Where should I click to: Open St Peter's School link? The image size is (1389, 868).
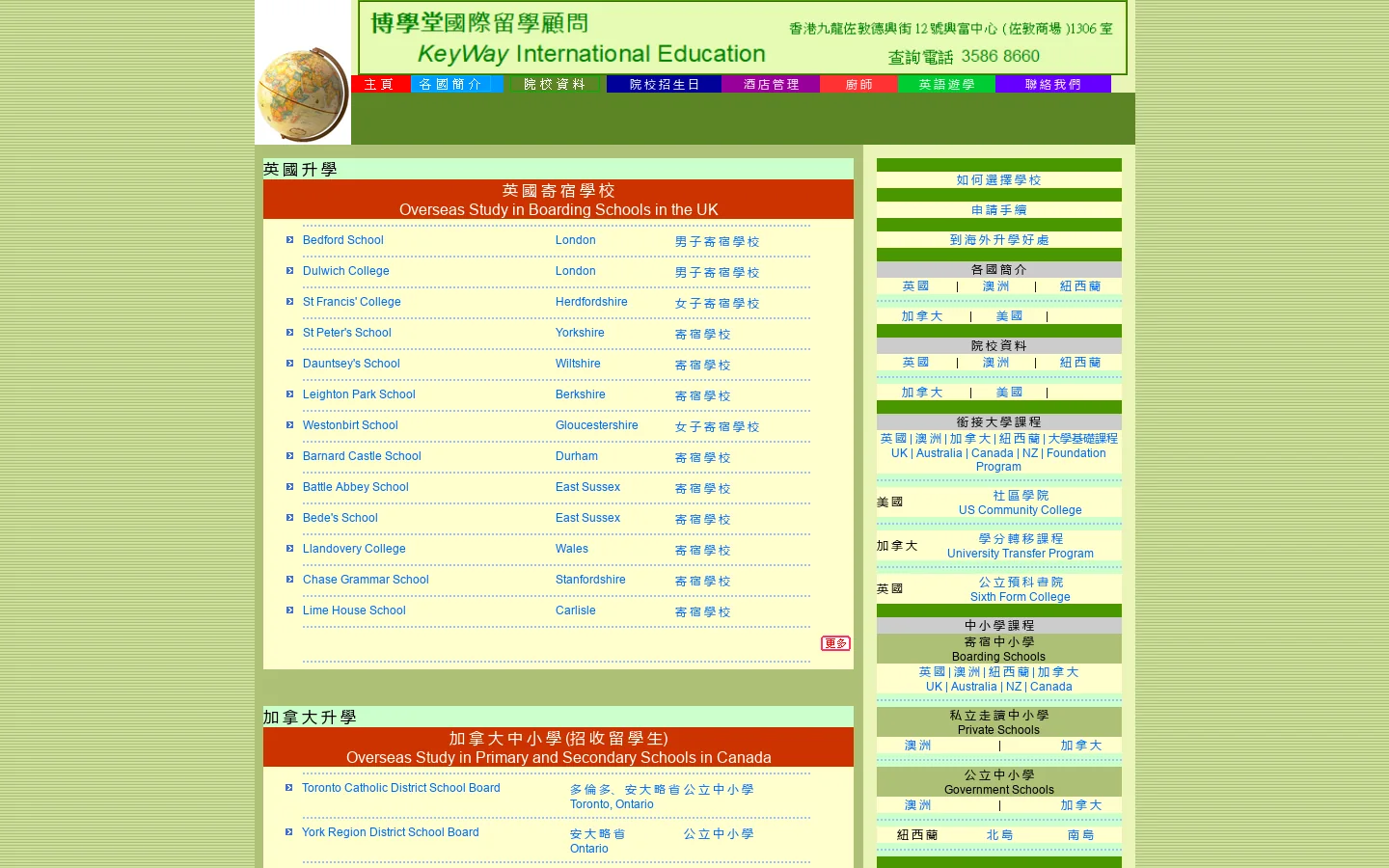click(347, 333)
